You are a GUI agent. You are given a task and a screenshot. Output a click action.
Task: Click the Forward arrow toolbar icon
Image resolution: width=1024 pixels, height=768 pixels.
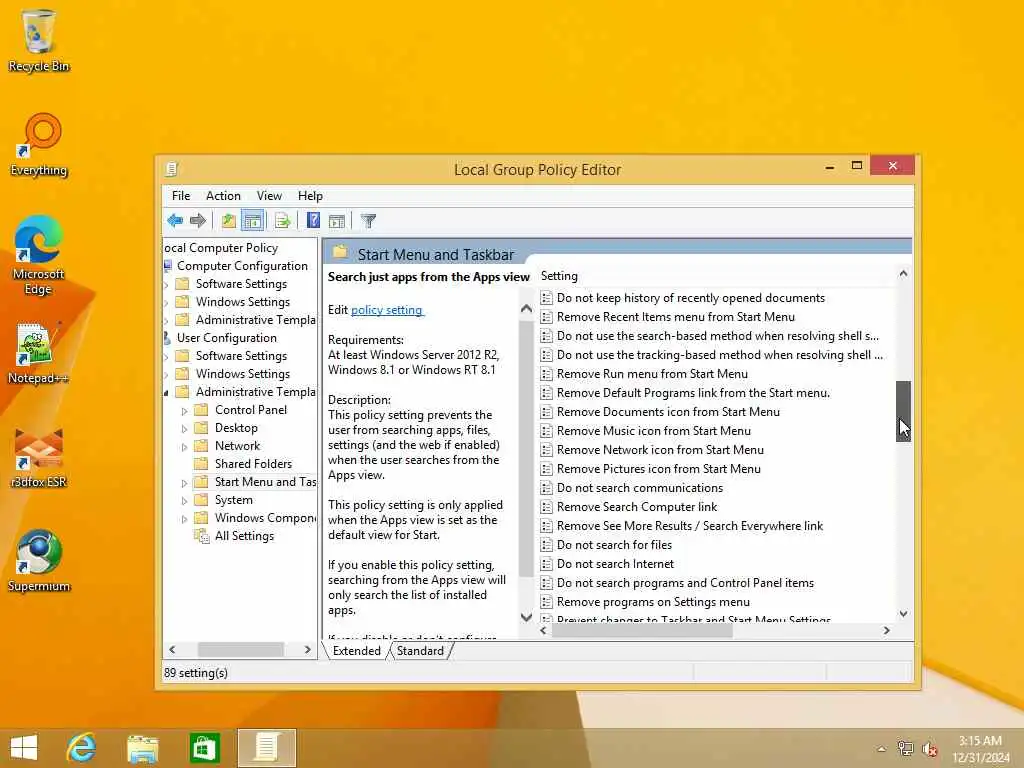click(197, 221)
